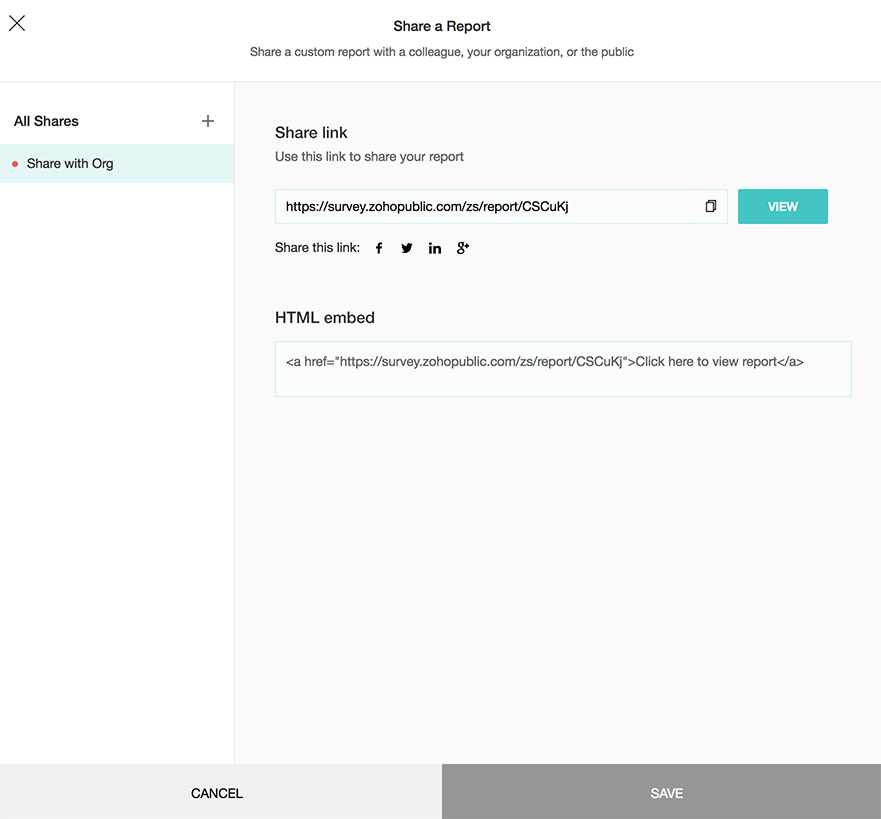Click the 'Share this link:' label
This screenshot has width=881, height=819.
[x=317, y=248]
